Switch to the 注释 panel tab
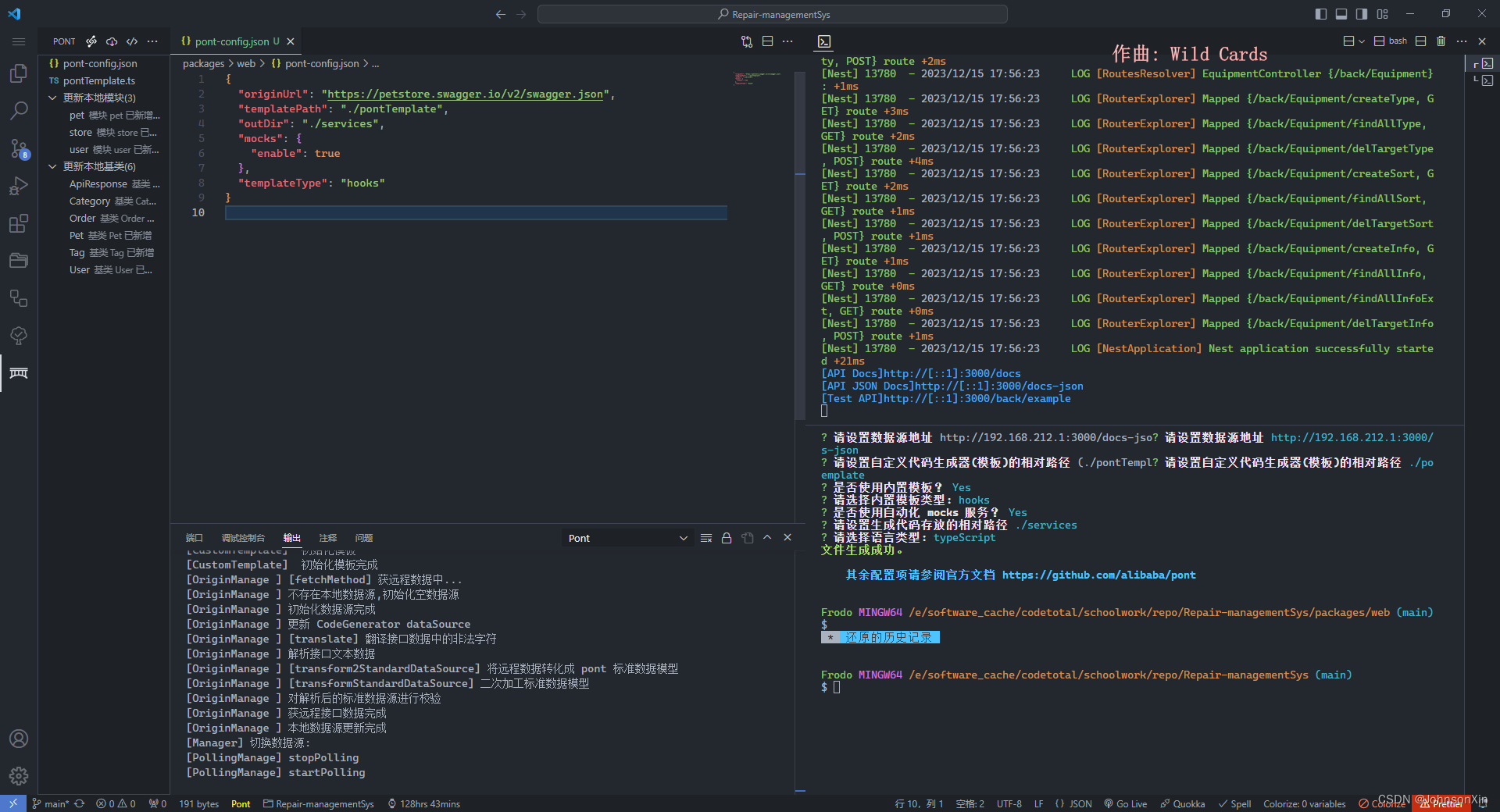Image resolution: width=1500 pixels, height=812 pixels. (327, 538)
